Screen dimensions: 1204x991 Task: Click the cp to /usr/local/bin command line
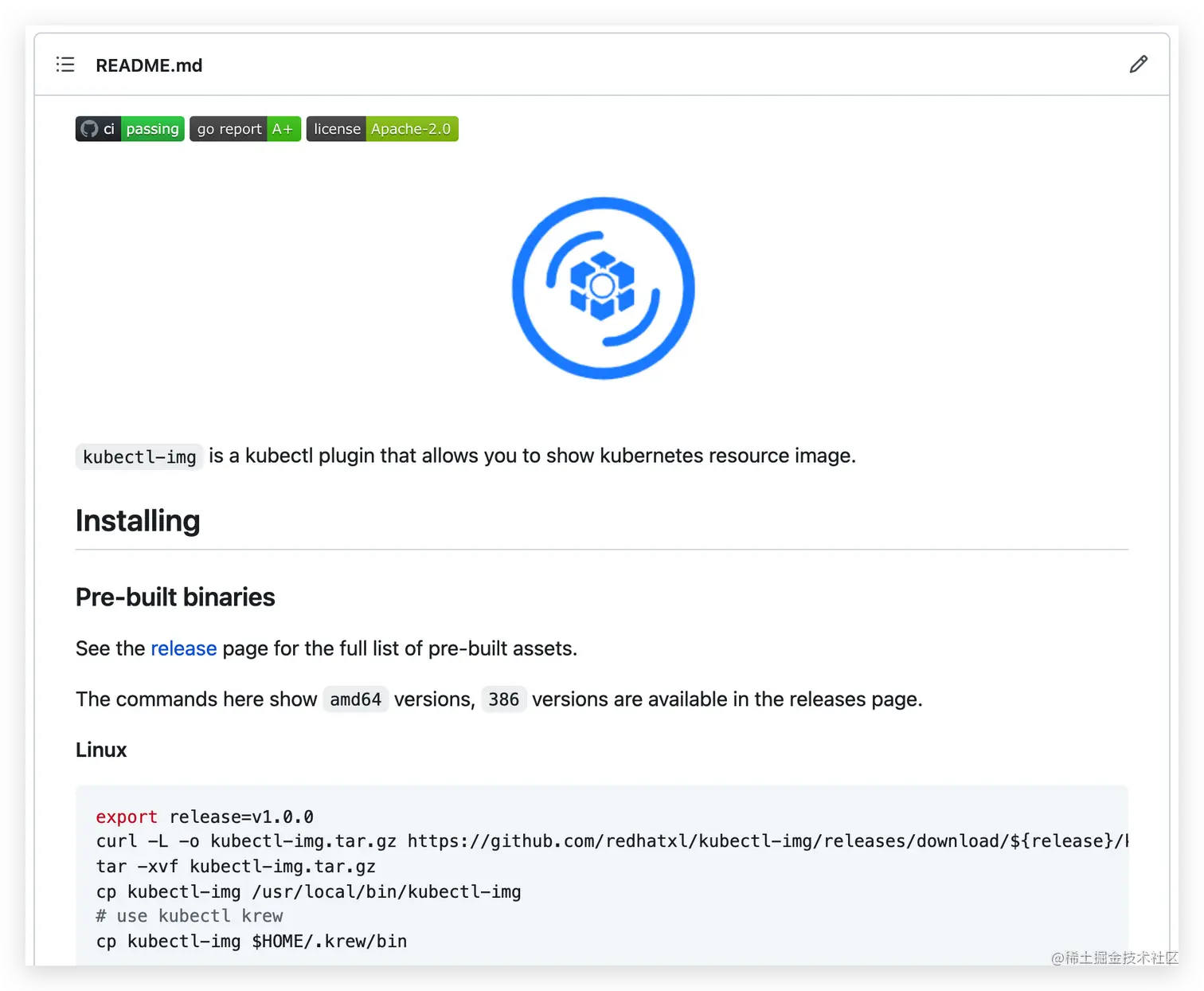[308, 891]
